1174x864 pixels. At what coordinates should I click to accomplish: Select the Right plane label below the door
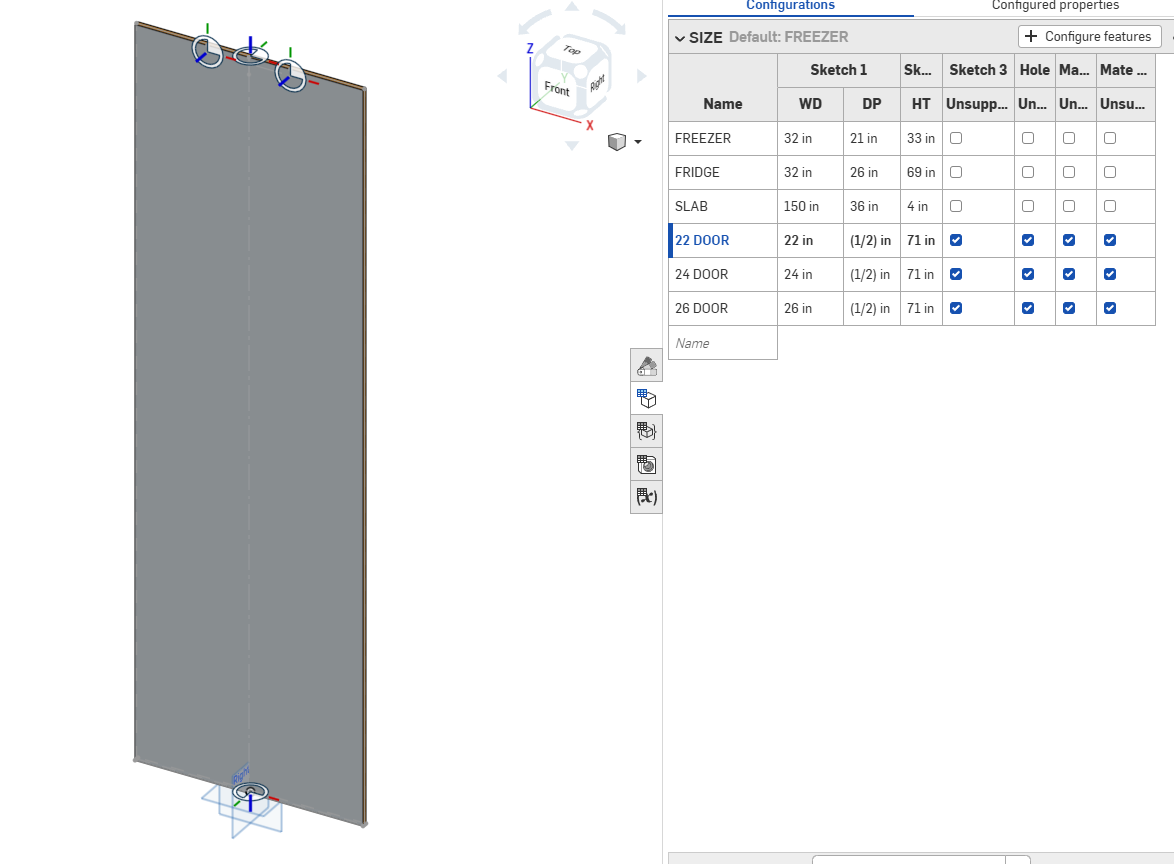pyautogui.click(x=240, y=774)
